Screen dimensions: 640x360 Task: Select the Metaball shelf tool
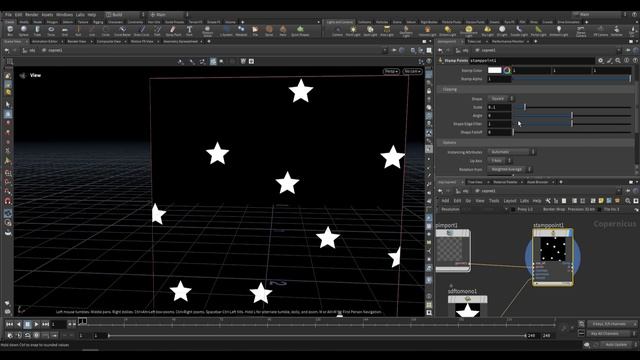[241, 31]
